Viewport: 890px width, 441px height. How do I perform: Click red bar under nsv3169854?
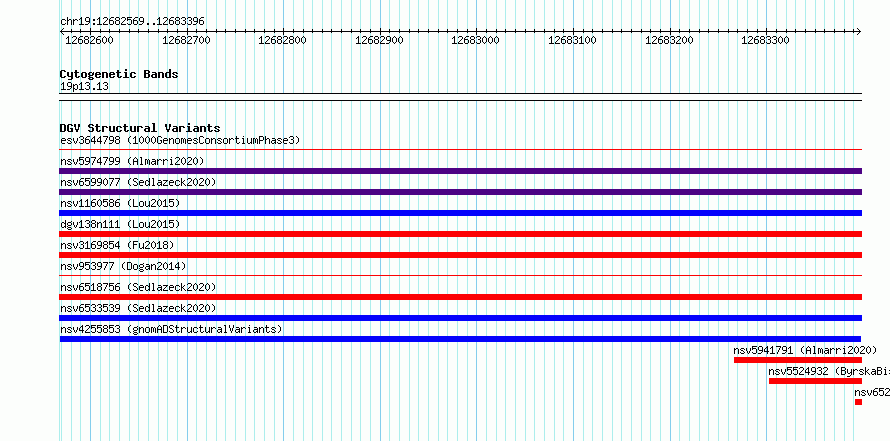pos(460,255)
